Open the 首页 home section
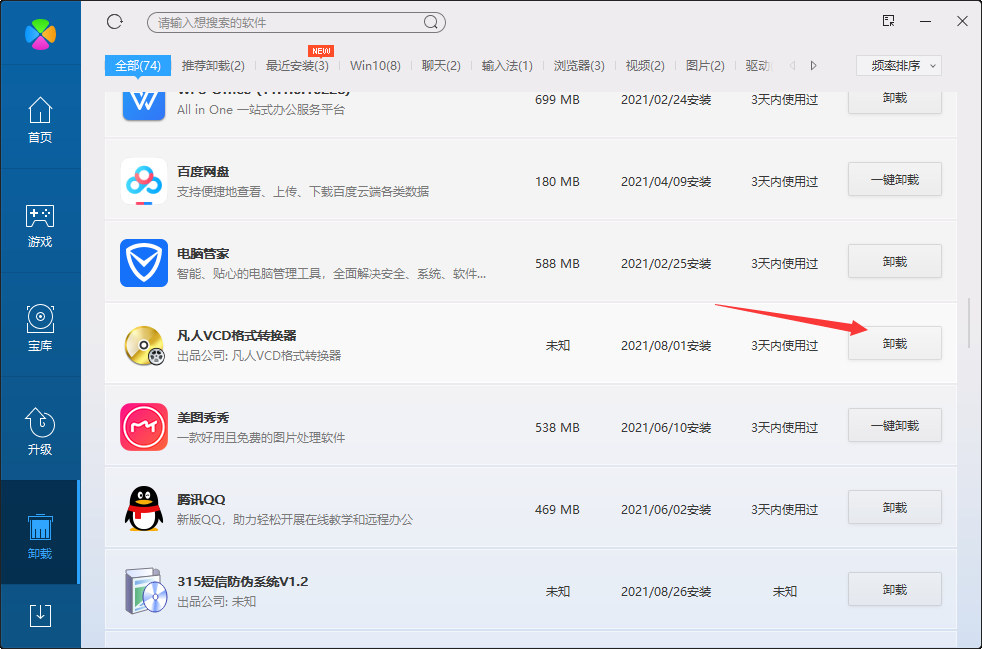The height and width of the screenshot is (649, 982). click(x=40, y=119)
